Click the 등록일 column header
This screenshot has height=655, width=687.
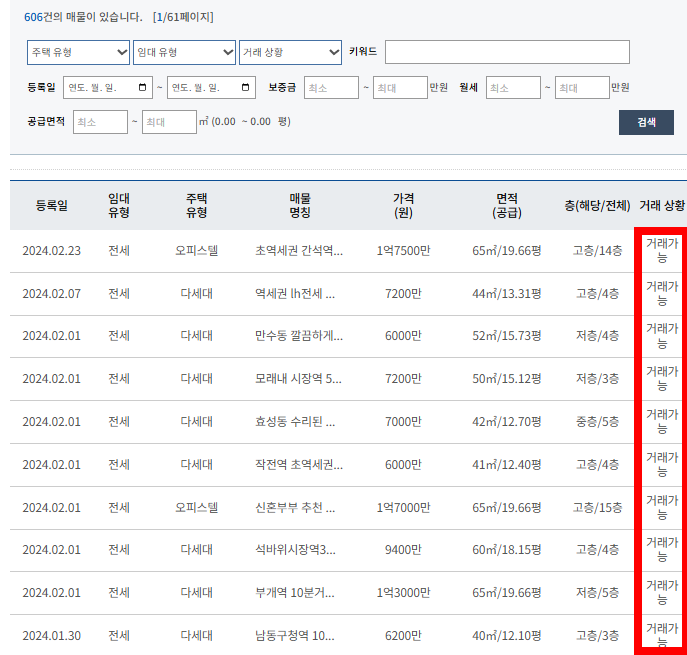tap(52, 205)
